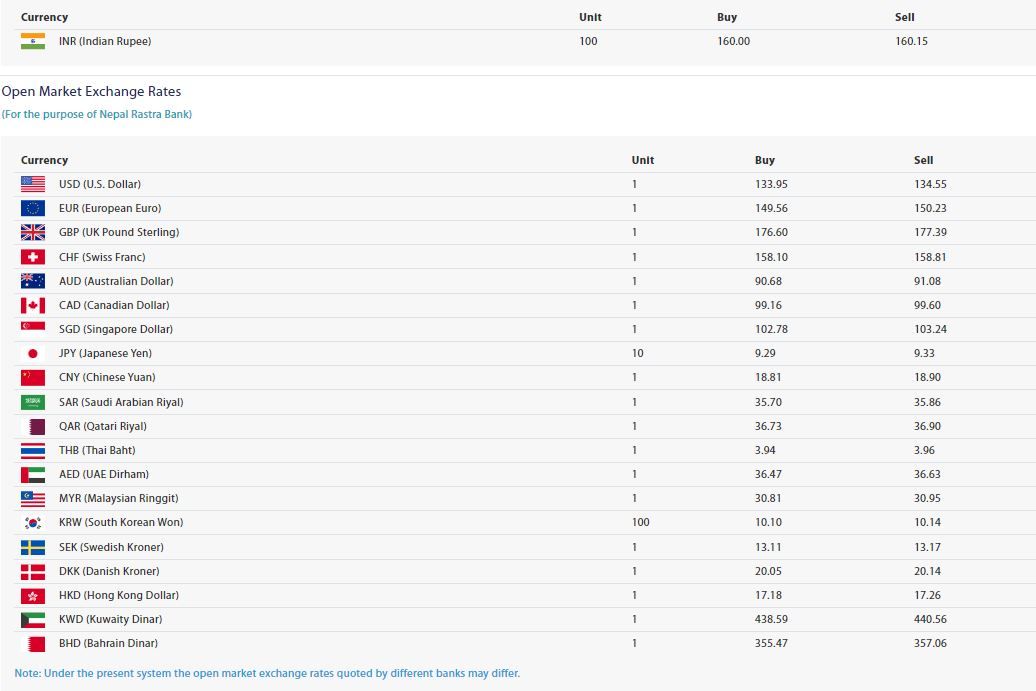Click the UK flag beside GBP

32,232
